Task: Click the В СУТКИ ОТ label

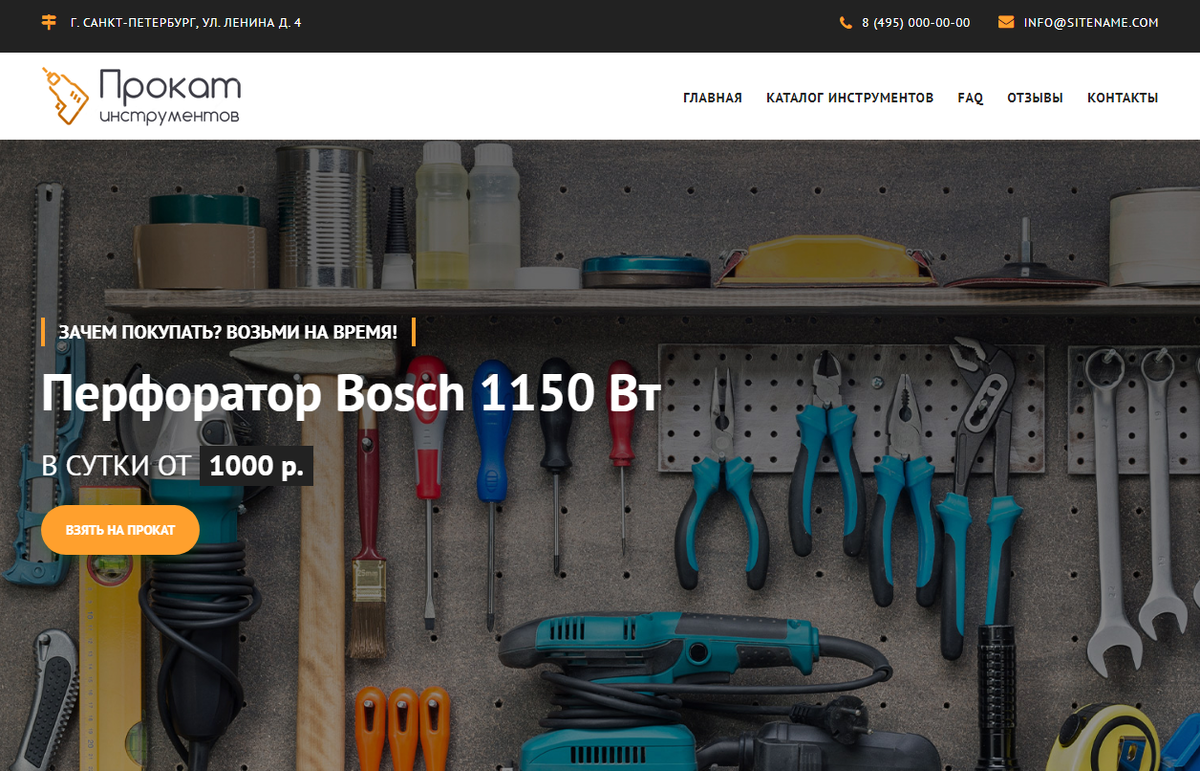Action: pos(113,464)
